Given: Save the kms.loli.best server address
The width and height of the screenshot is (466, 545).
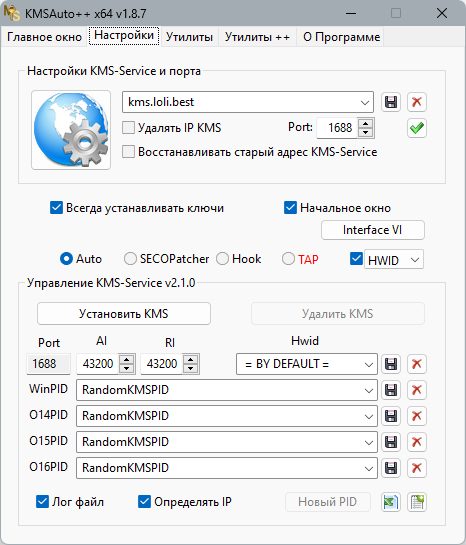Looking at the screenshot, I should 391,102.
